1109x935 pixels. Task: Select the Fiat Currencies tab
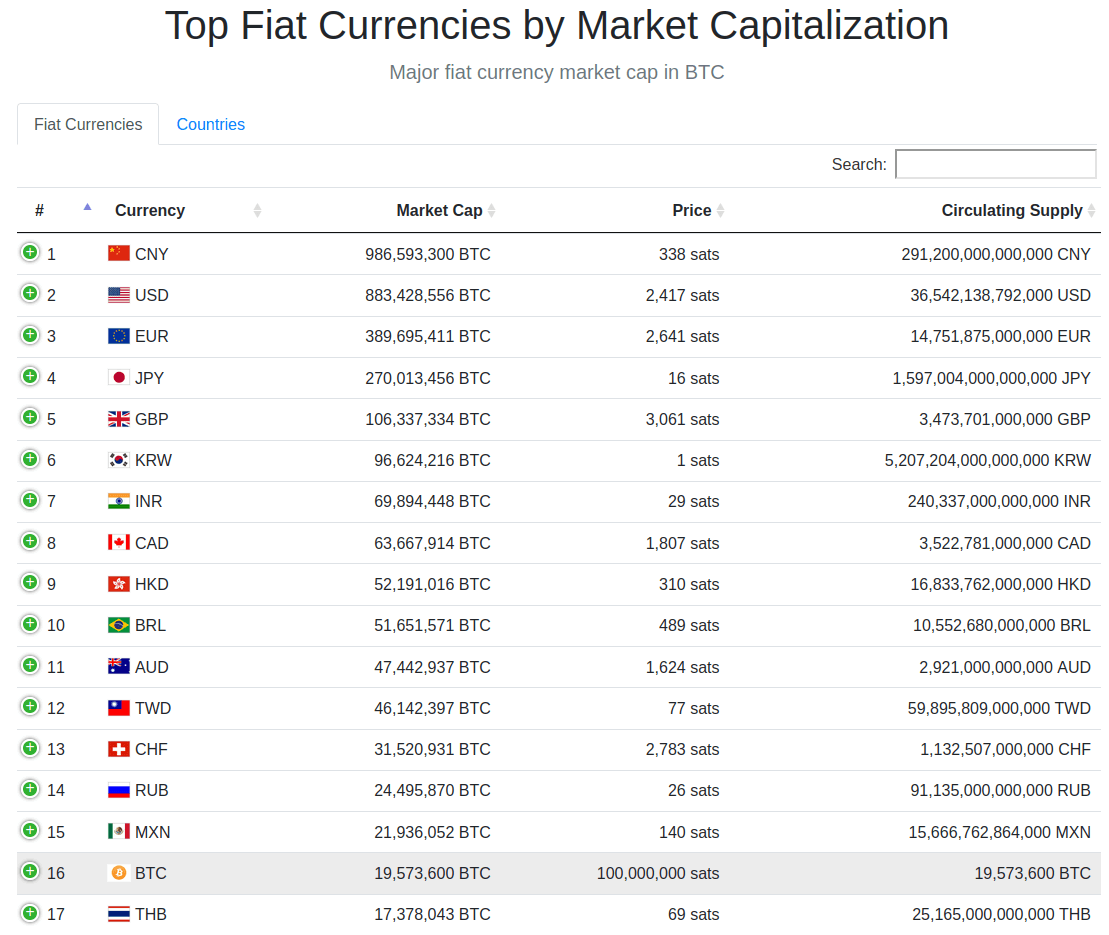pyautogui.click(x=88, y=124)
